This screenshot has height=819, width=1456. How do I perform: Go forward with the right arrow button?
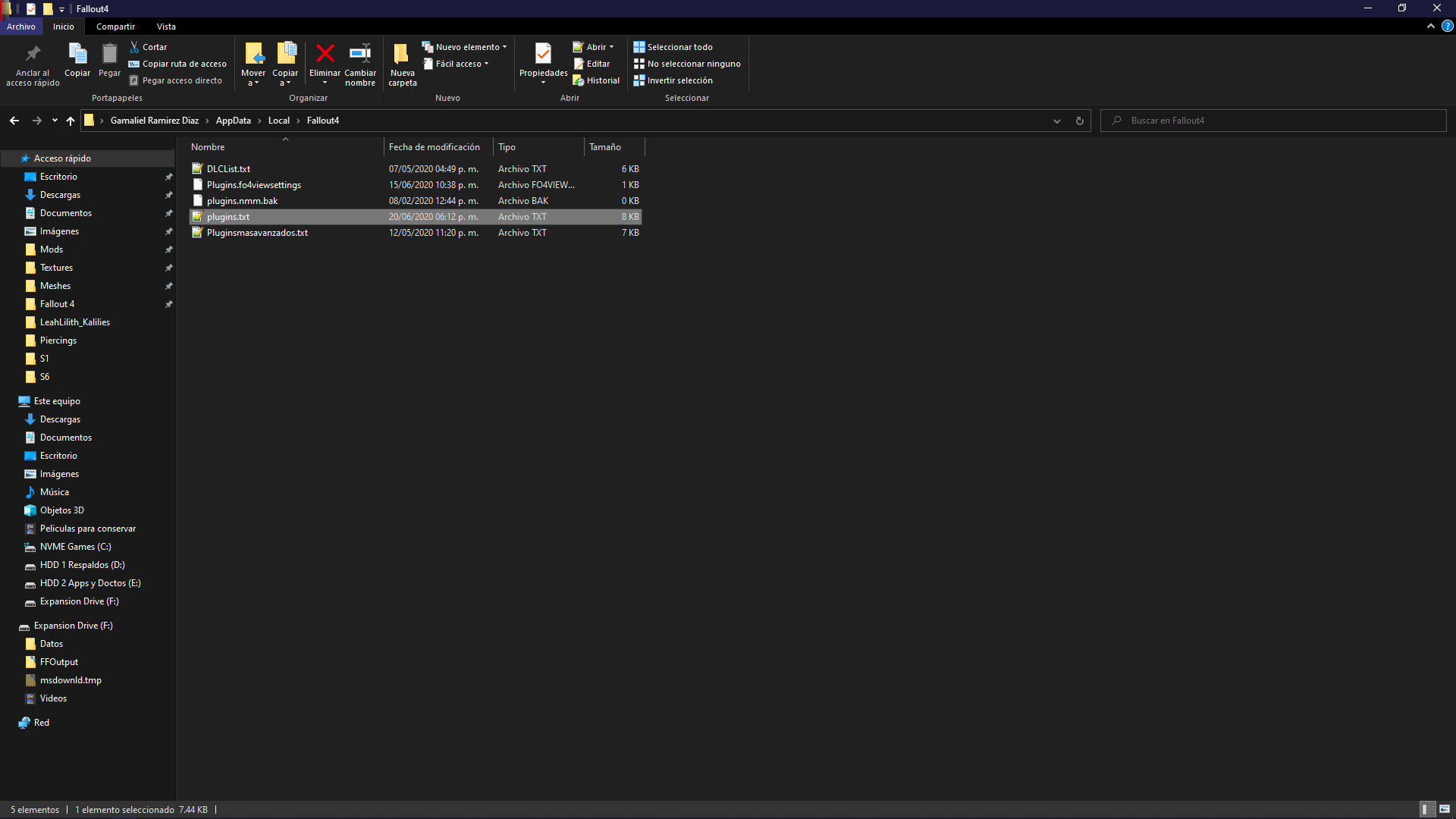point(36,121)
